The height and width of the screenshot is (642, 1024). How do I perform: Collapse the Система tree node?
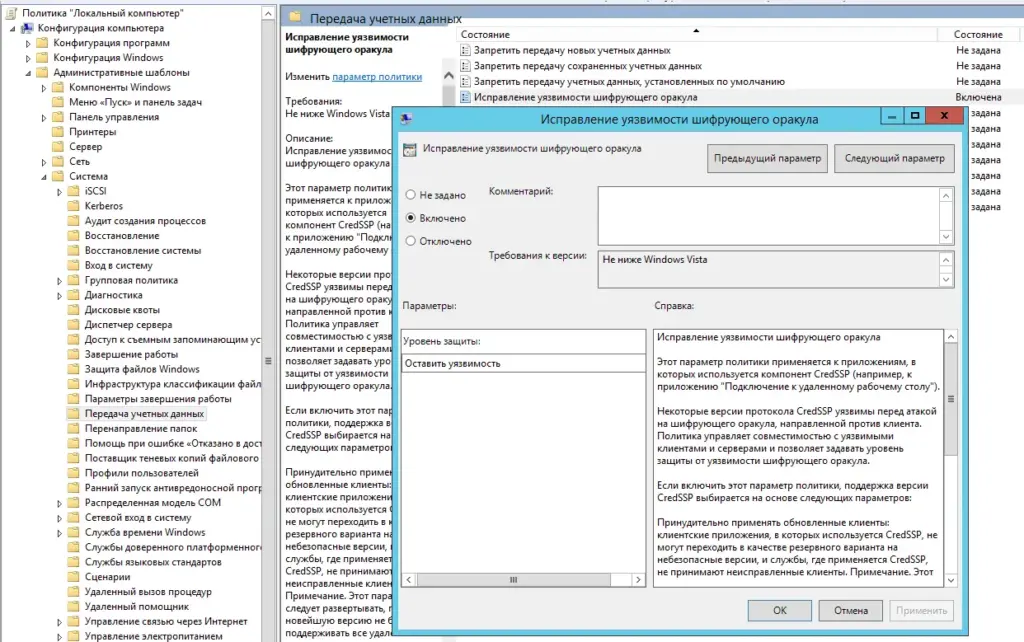44,177
